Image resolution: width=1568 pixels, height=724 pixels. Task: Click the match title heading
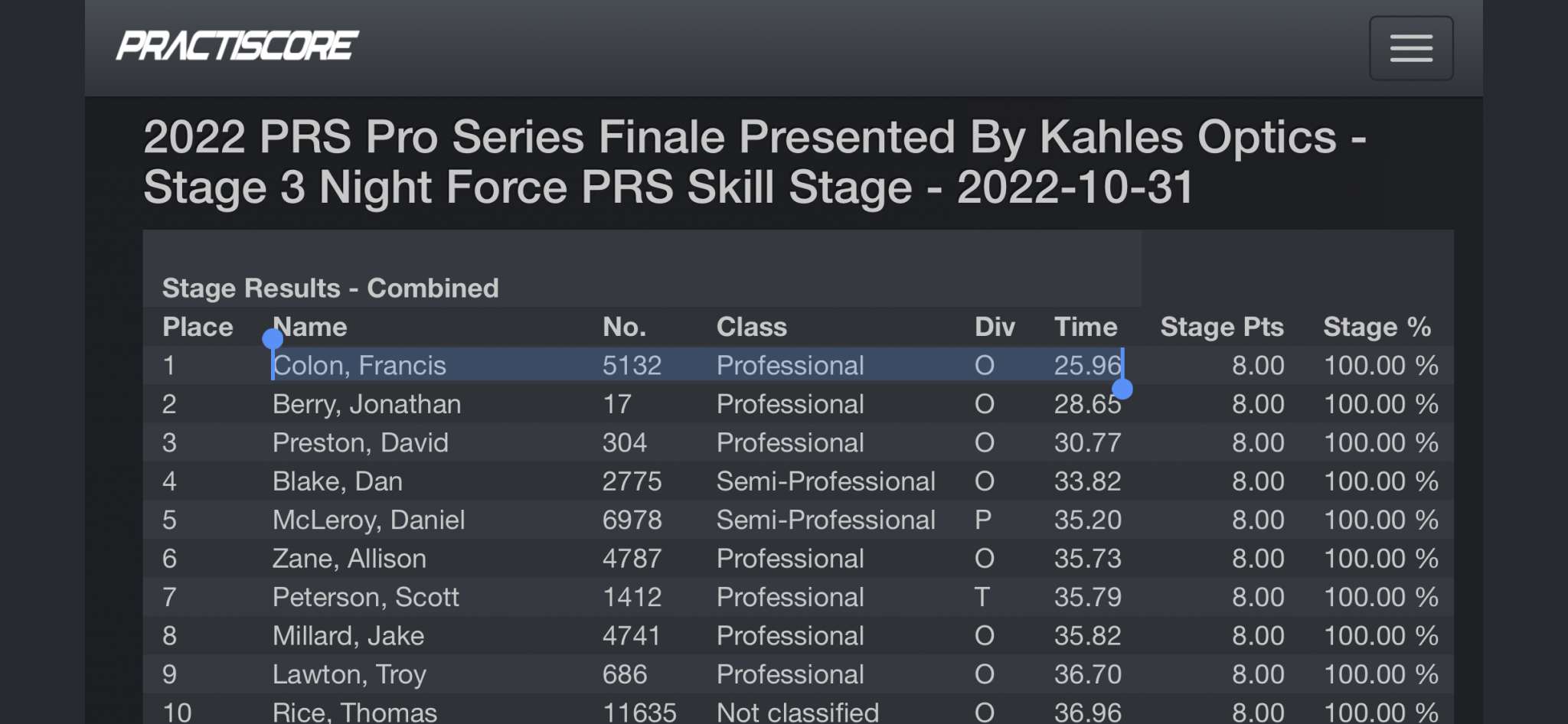(755, 162)
